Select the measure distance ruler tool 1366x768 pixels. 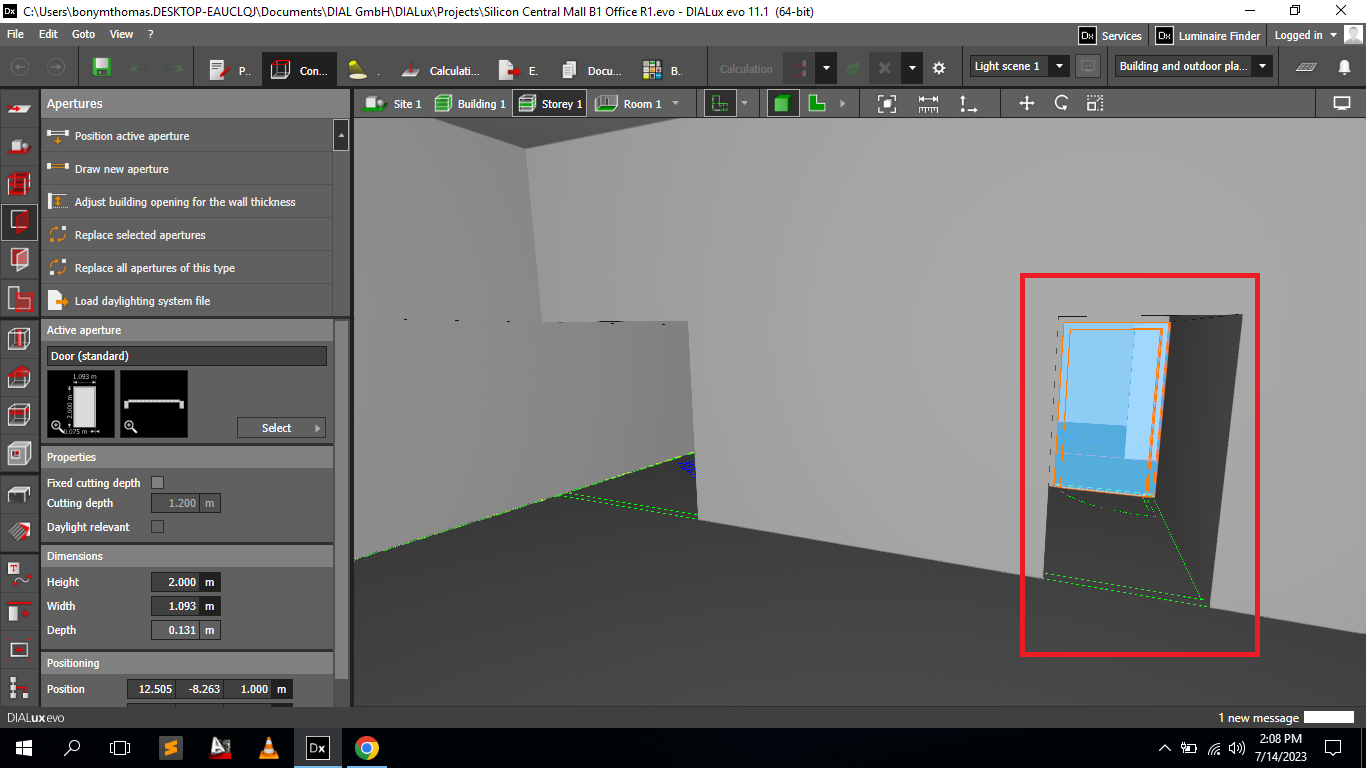[x=928, y=103]
